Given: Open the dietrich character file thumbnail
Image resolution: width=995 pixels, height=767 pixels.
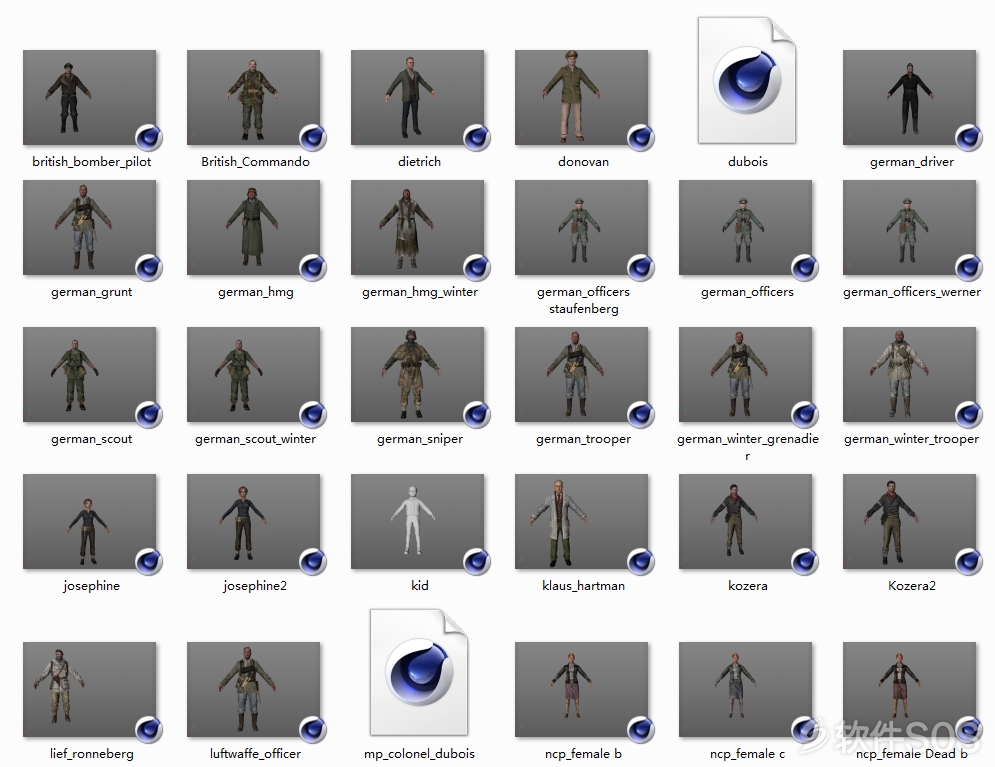Looking at the screenshot, I should pyautogui.click(x=418, y=98).
